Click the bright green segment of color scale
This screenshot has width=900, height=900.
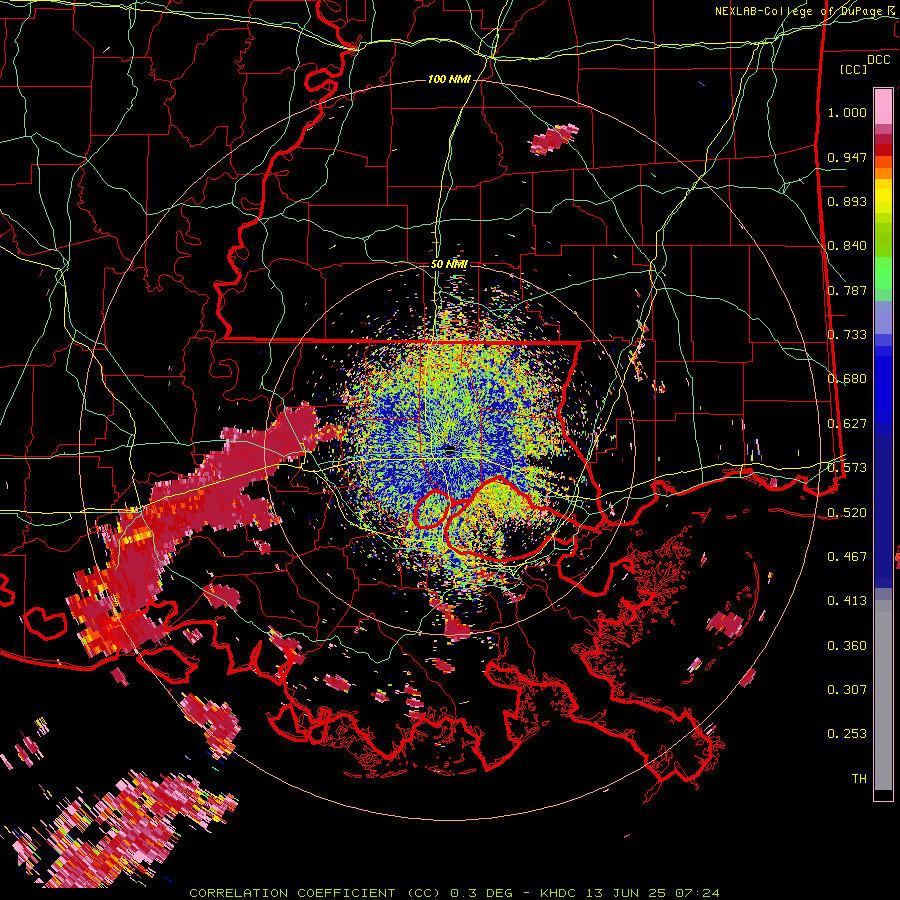tap(883, 273)
